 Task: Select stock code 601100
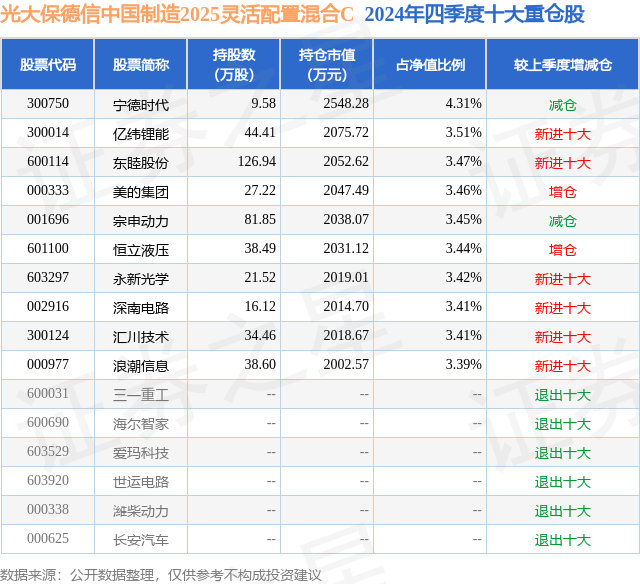[48, 249]
